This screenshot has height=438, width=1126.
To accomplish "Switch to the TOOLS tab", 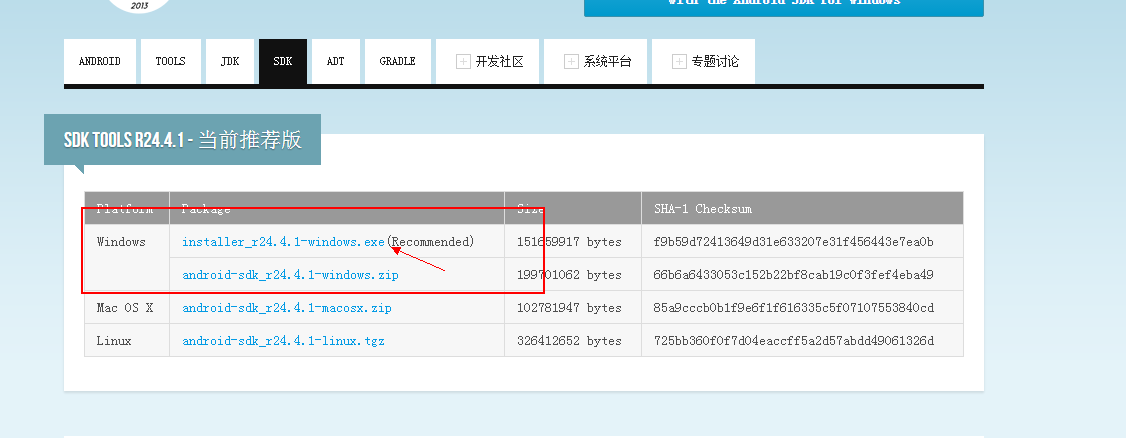I will 171,62.
